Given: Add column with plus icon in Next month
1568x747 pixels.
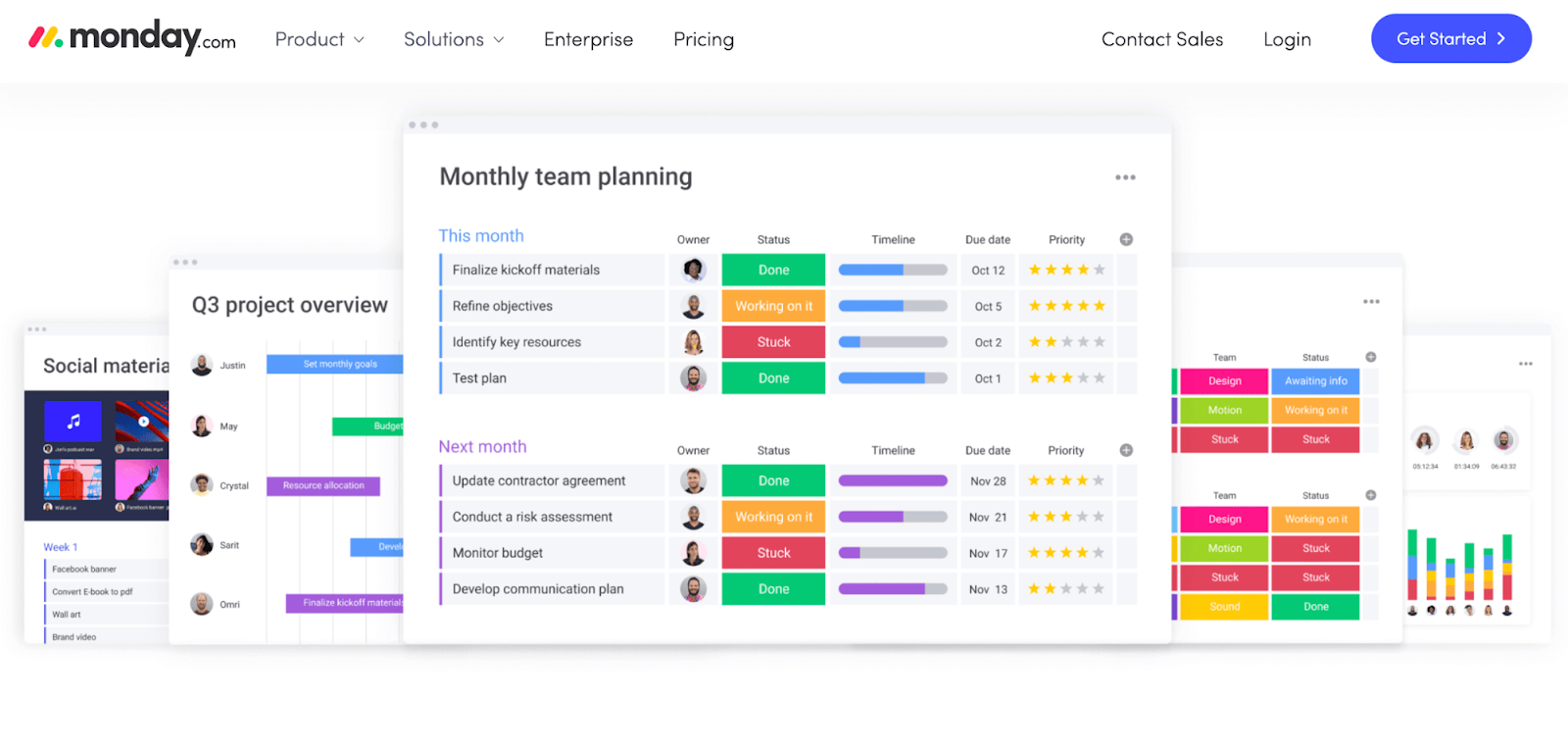Looking at the screenshot, I should [1126, 450].
